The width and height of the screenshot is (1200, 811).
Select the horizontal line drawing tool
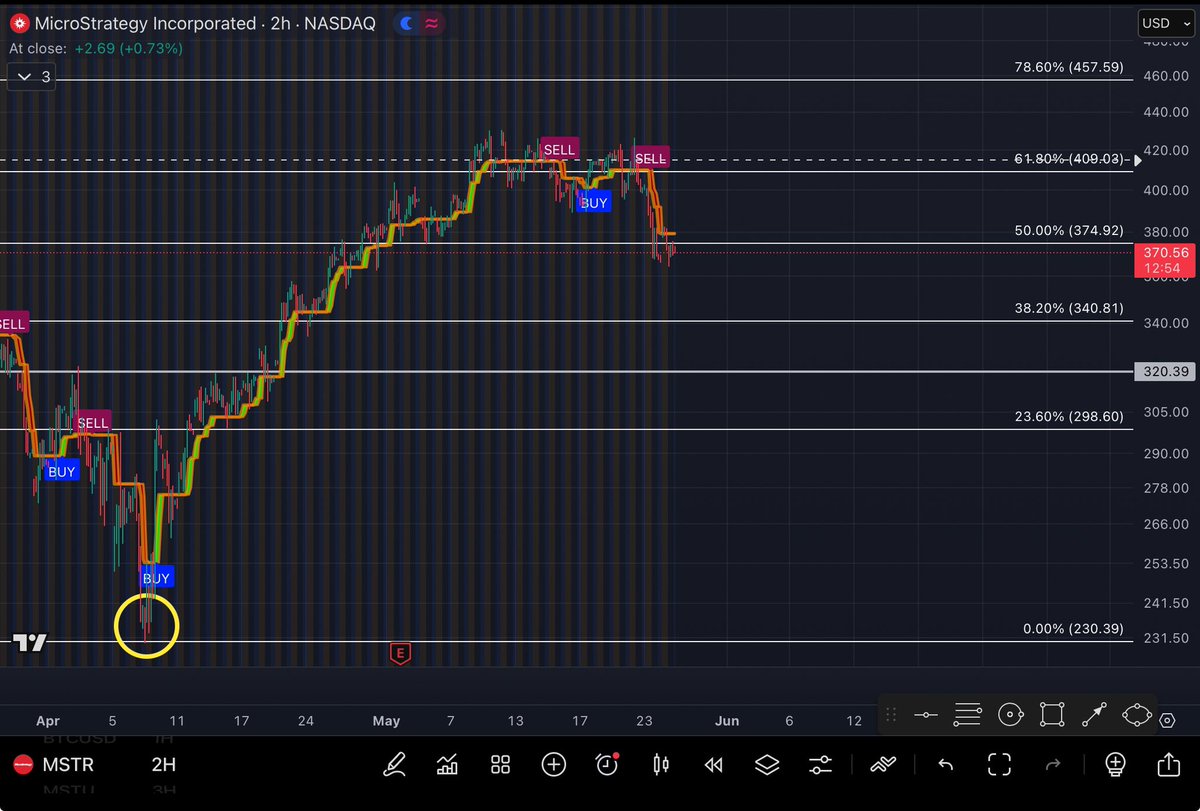pos(926,715)
